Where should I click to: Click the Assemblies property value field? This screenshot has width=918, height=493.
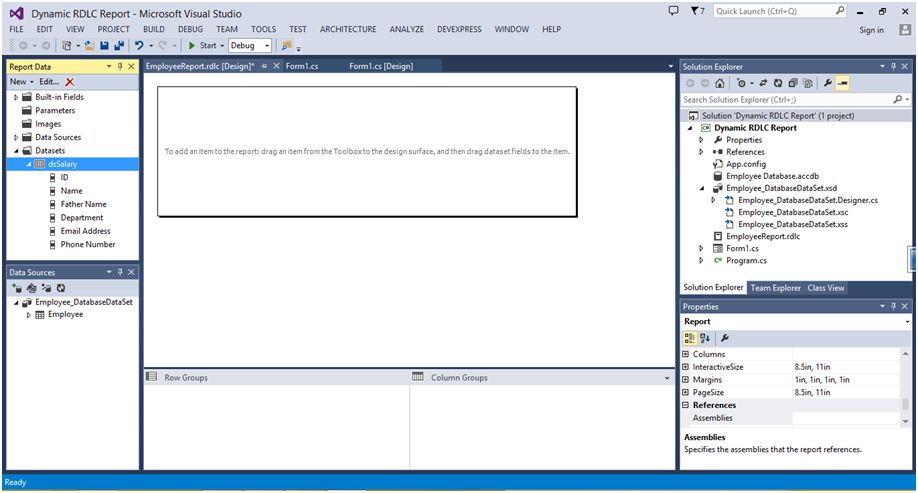[x=845, y=418]
